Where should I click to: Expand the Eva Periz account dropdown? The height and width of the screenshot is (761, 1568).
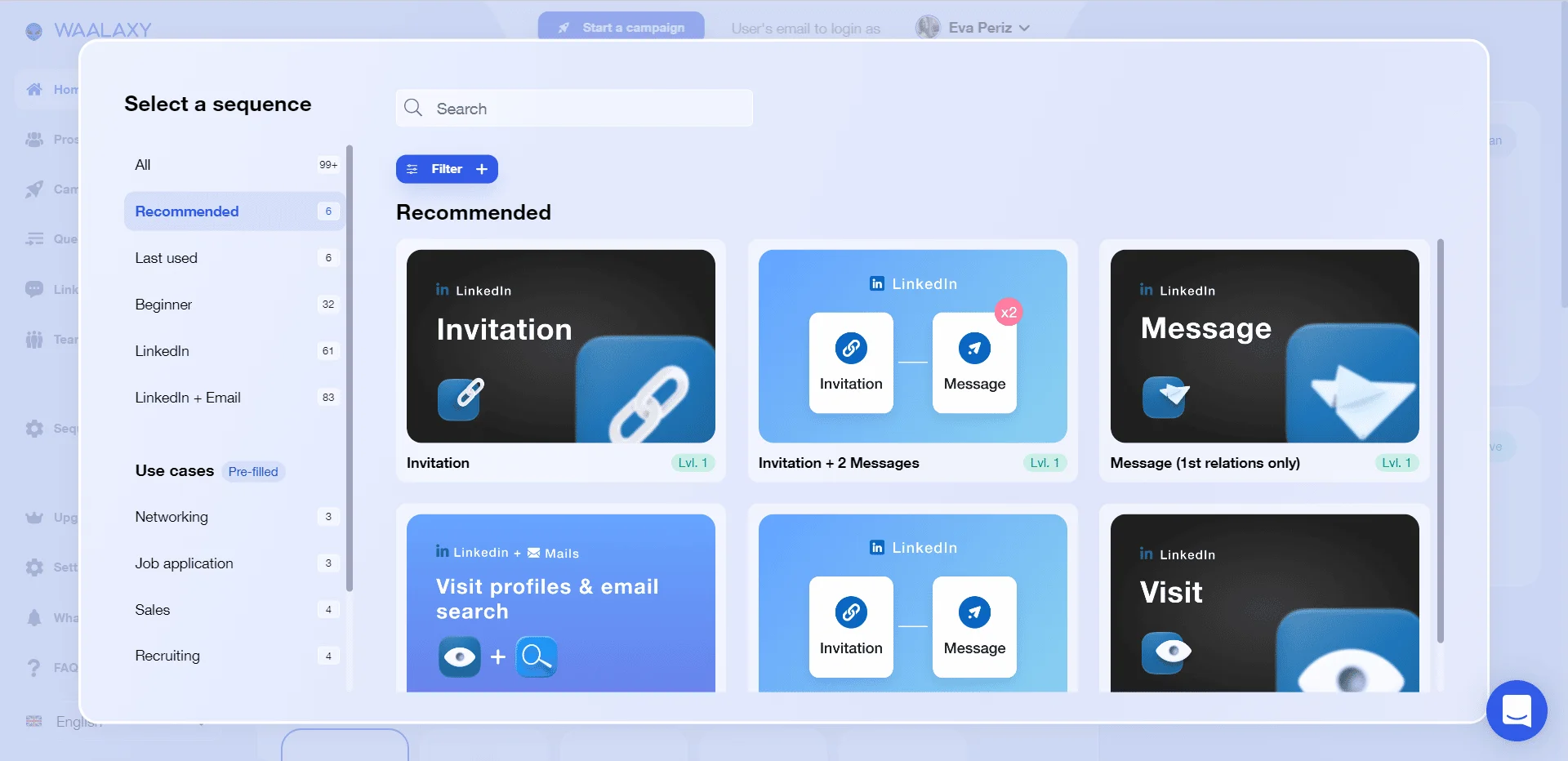pos(1024,28)
